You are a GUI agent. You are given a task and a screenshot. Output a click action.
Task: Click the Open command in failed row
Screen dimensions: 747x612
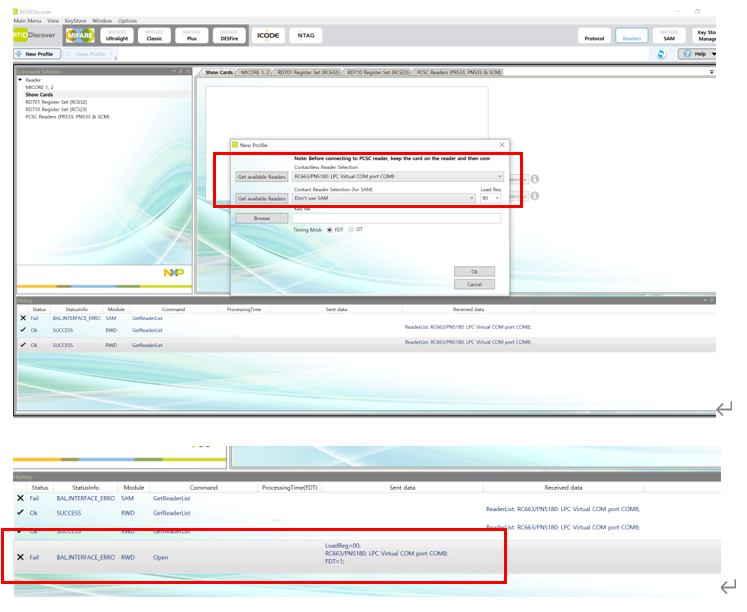click(x=161, y=557)
